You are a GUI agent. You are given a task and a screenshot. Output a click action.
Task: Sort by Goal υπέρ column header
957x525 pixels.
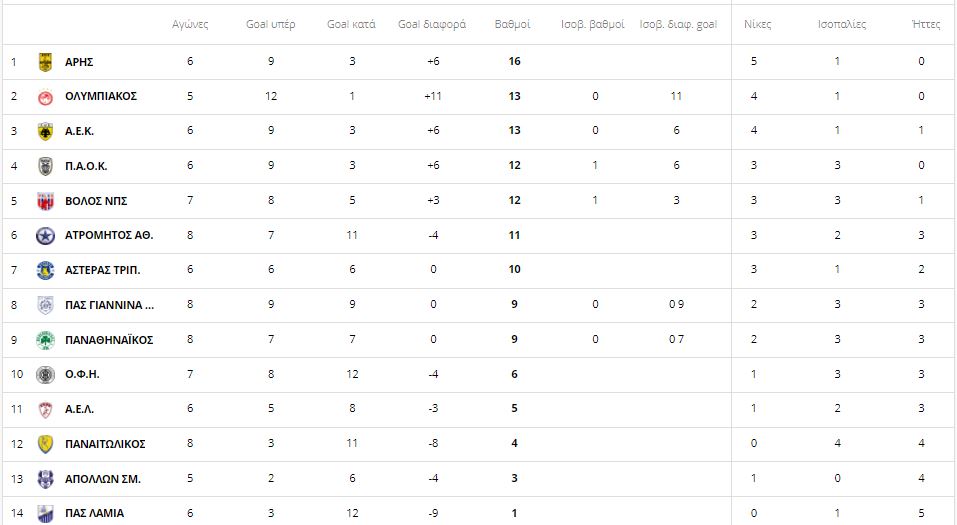pyautogui.click(x=270, y=24)
